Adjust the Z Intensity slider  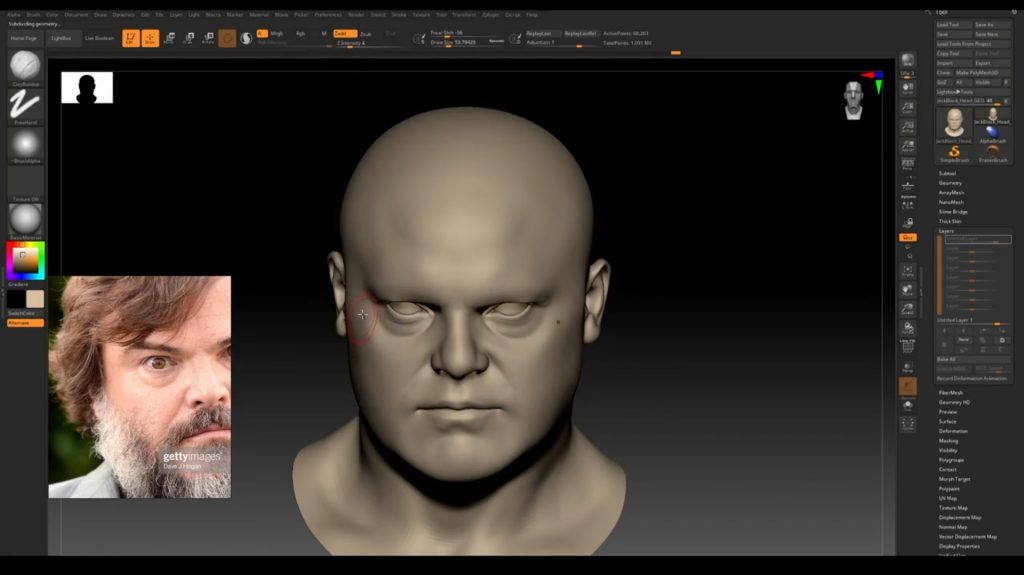pyautogui.click(x=366, y=43)
